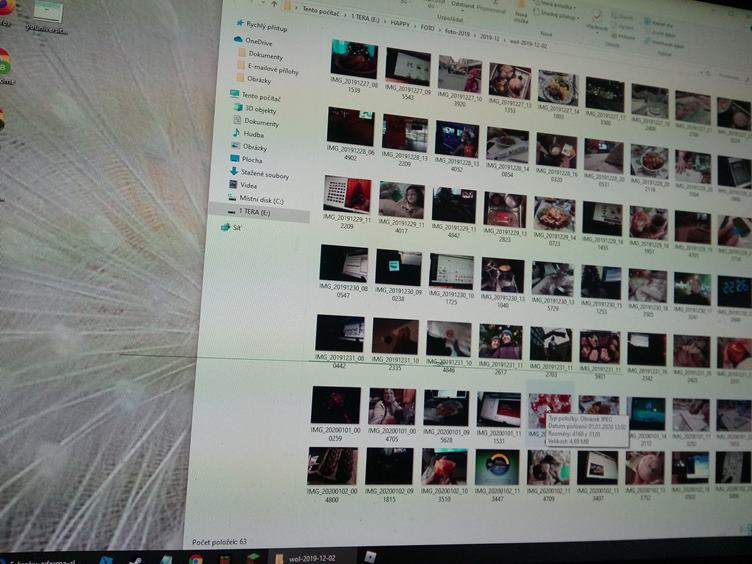
Task: Select thumbnail IMG_20191231_112617
Action: coord(500,350)
